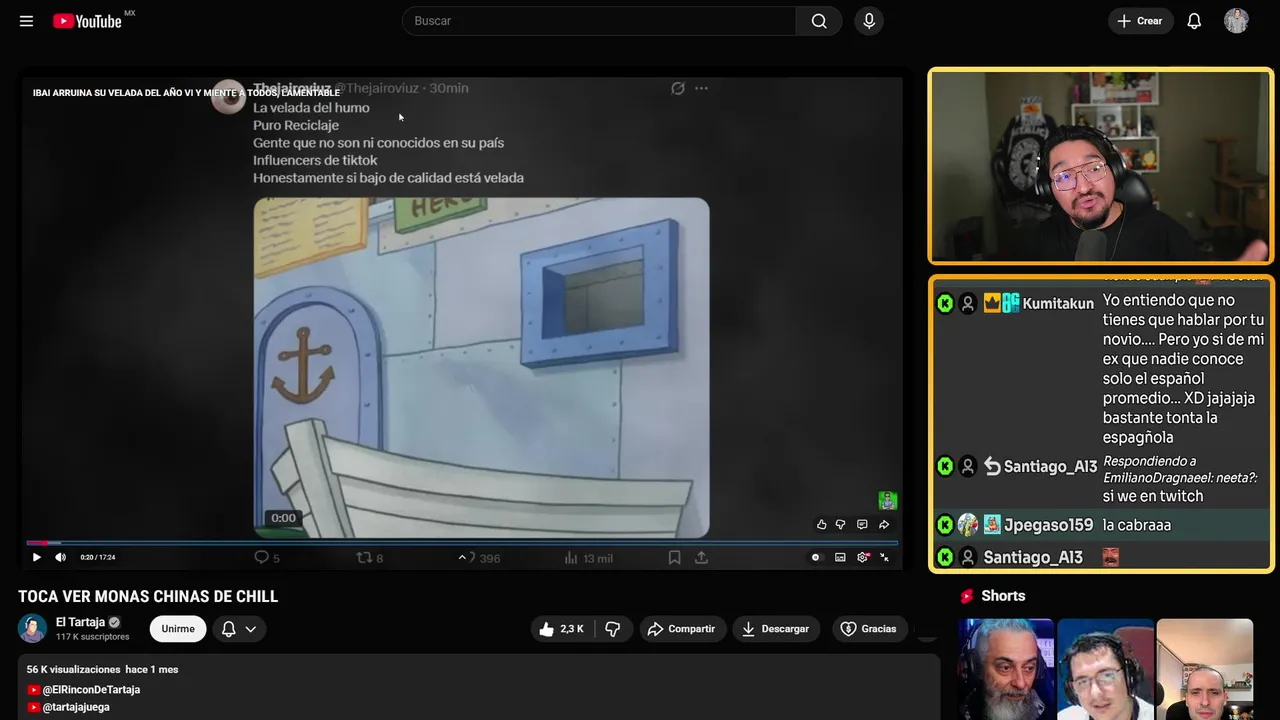Click the Unirme button
1280x720 pixels.
tap(178, 629)
